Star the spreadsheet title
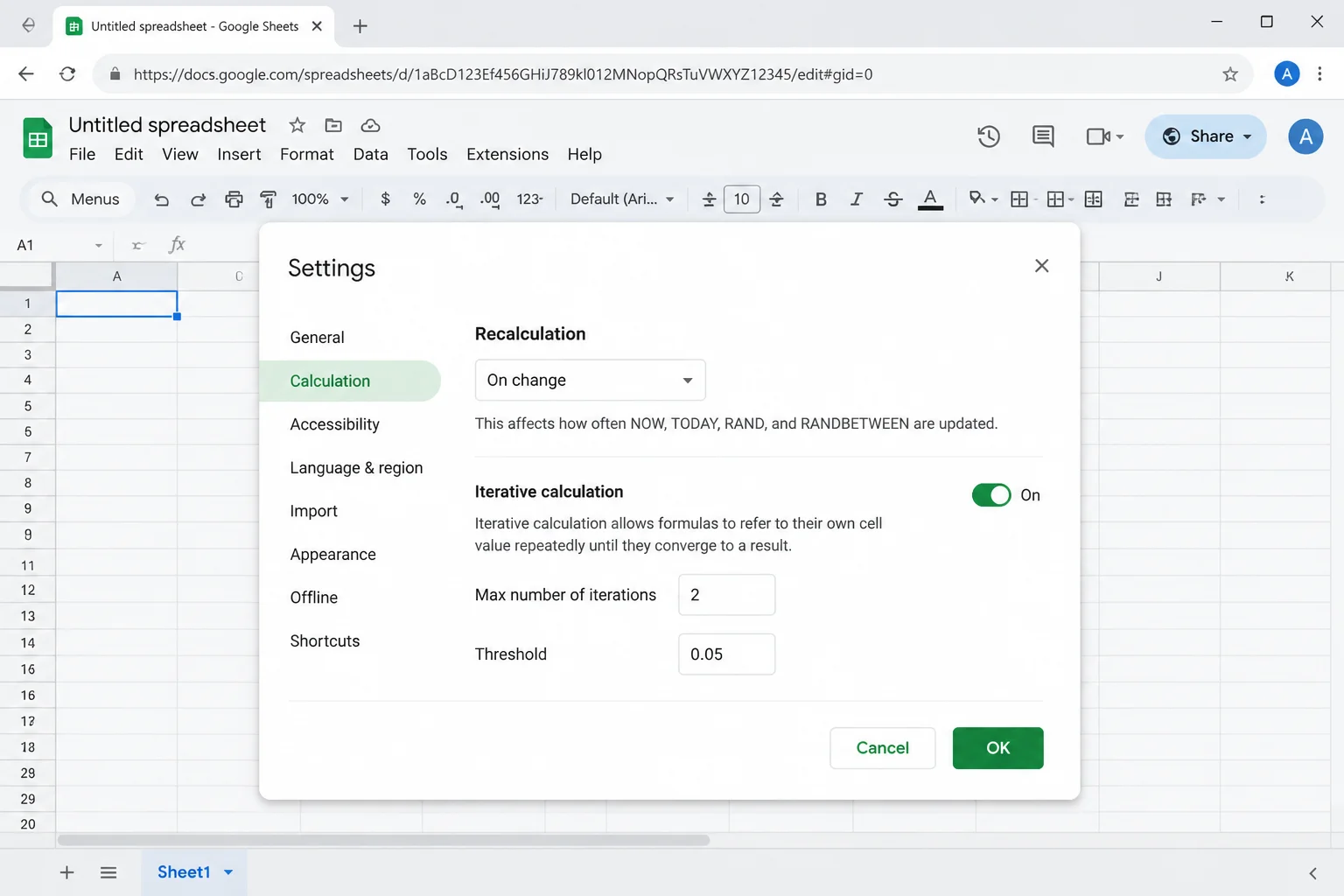The height and width of the screenshot is (896, 1344). (297, 125)
